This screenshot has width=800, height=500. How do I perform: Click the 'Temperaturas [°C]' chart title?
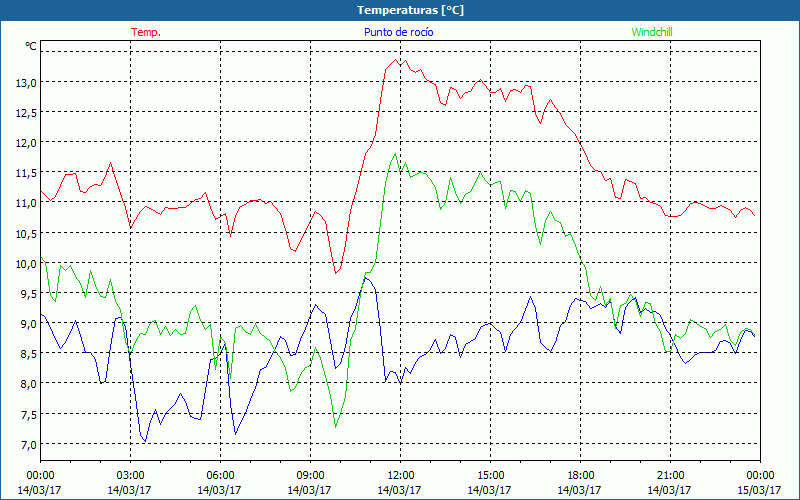coord(410,10)
